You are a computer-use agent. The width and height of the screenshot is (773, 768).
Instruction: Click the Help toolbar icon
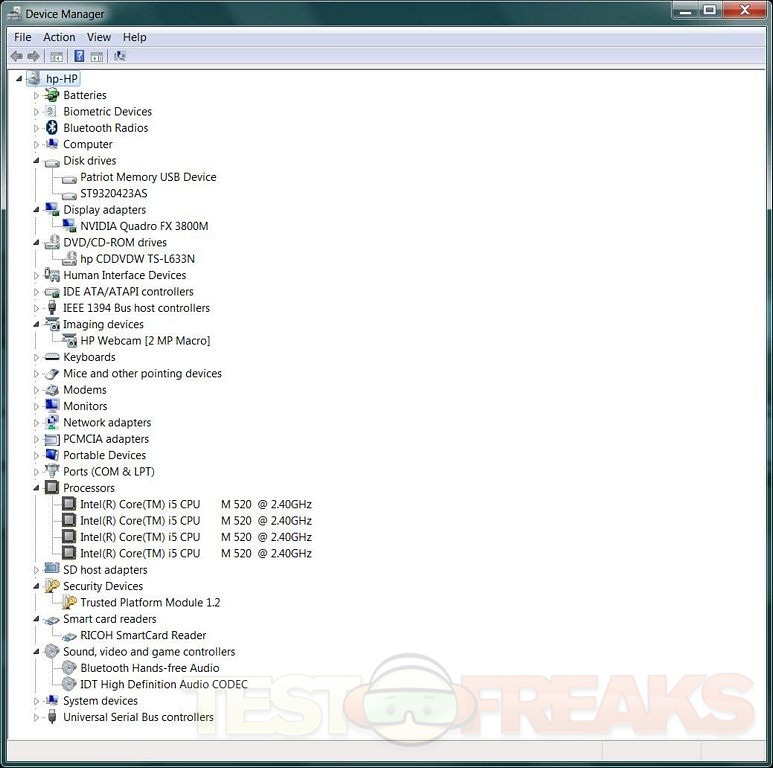point(79,57)
